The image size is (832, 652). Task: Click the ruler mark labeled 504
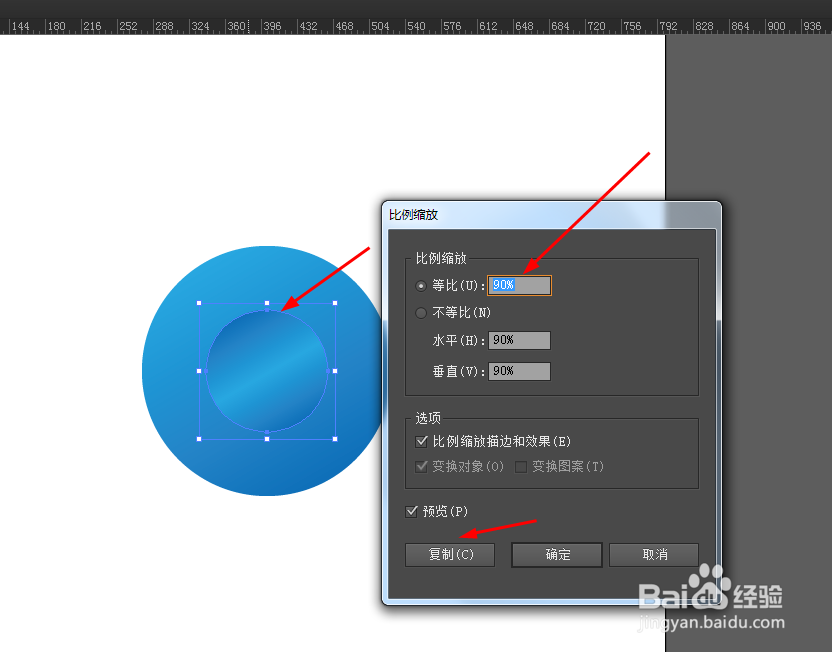(x=380, y=26)
